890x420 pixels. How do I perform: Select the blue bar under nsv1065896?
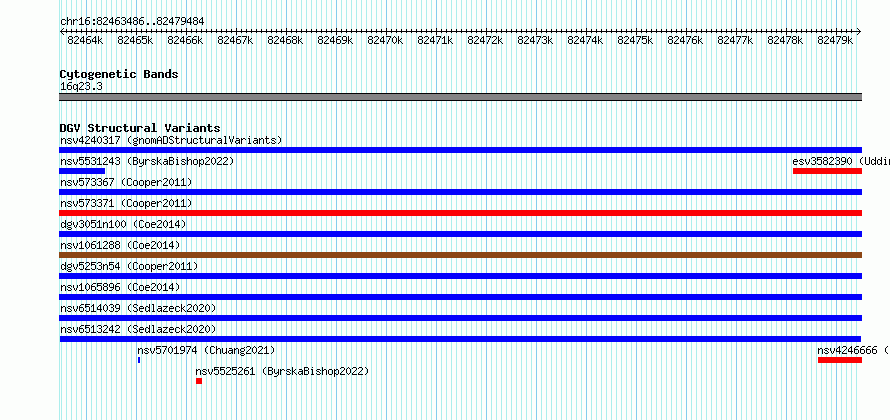coord(460,297)
